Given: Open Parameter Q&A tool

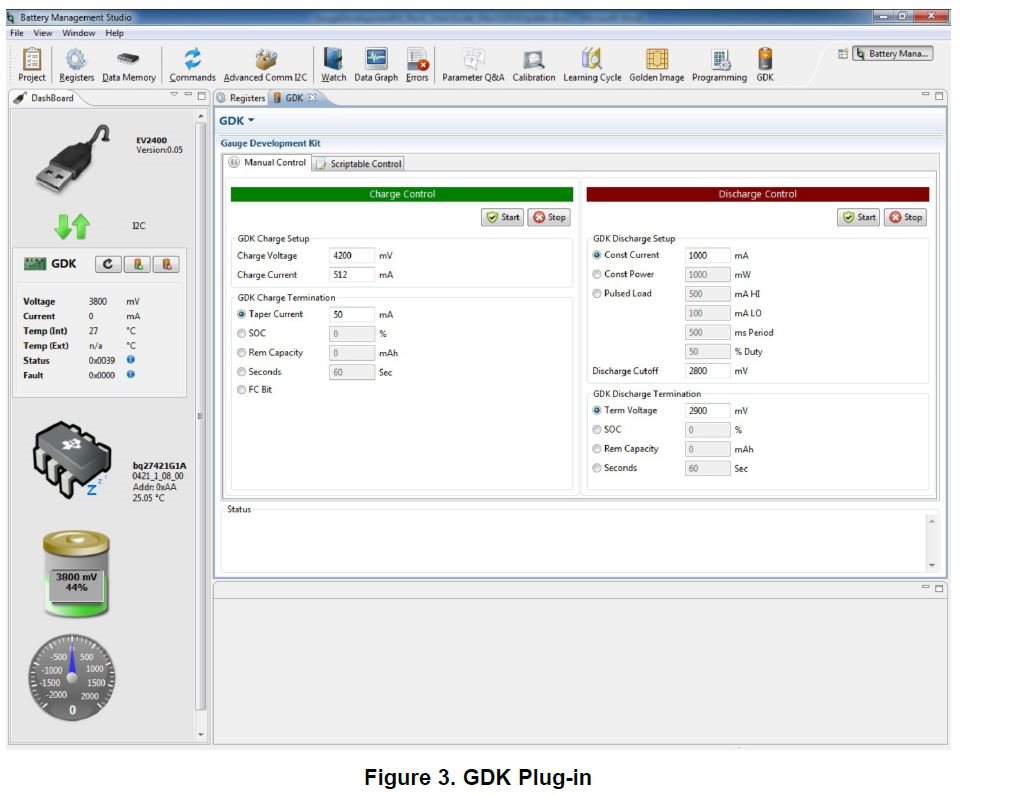Looking at the screenshot, I should click(473, 65).
